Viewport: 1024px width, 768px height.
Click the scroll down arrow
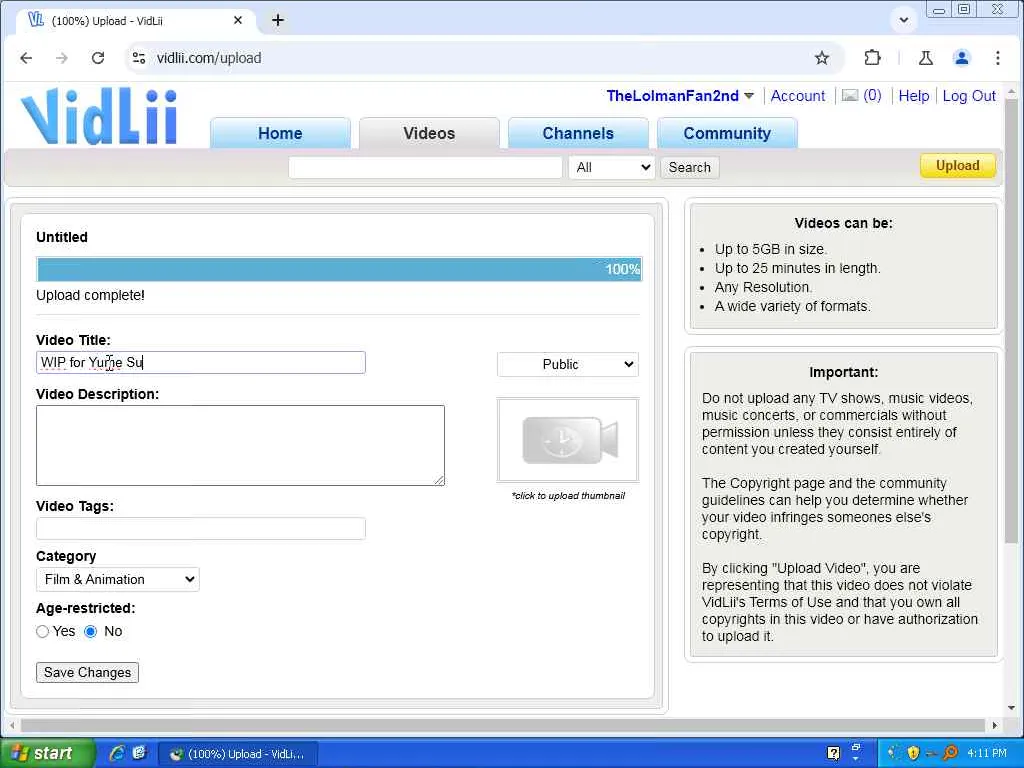tap(1012, 708)
